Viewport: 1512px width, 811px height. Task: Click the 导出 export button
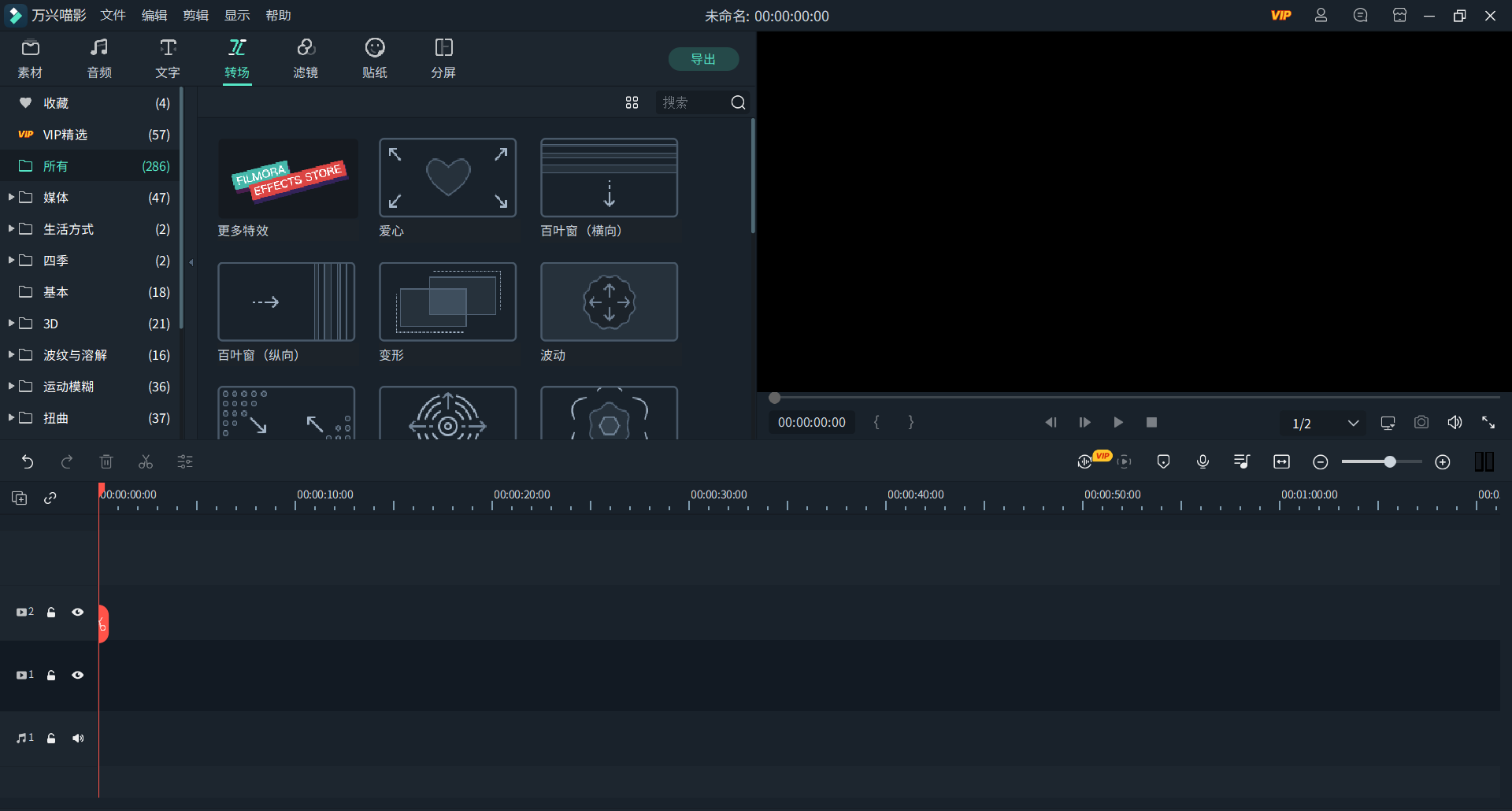703,59
